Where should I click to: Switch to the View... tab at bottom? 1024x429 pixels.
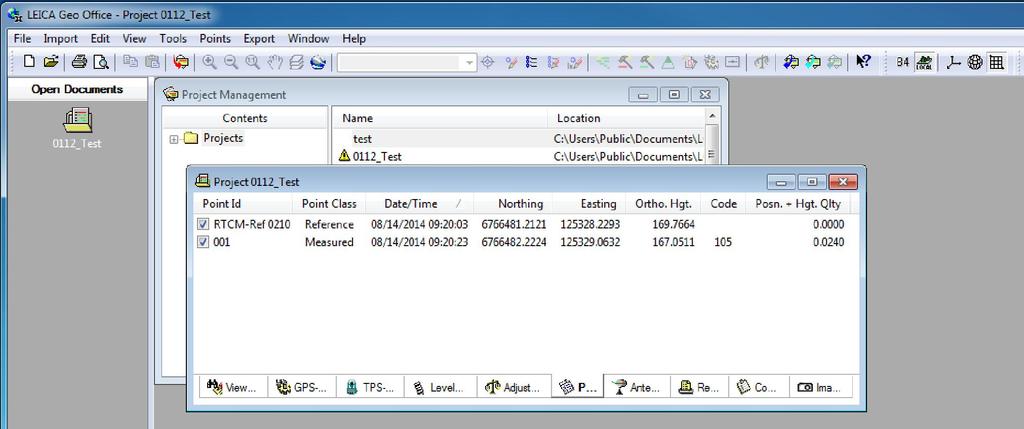tap(233, 387)
